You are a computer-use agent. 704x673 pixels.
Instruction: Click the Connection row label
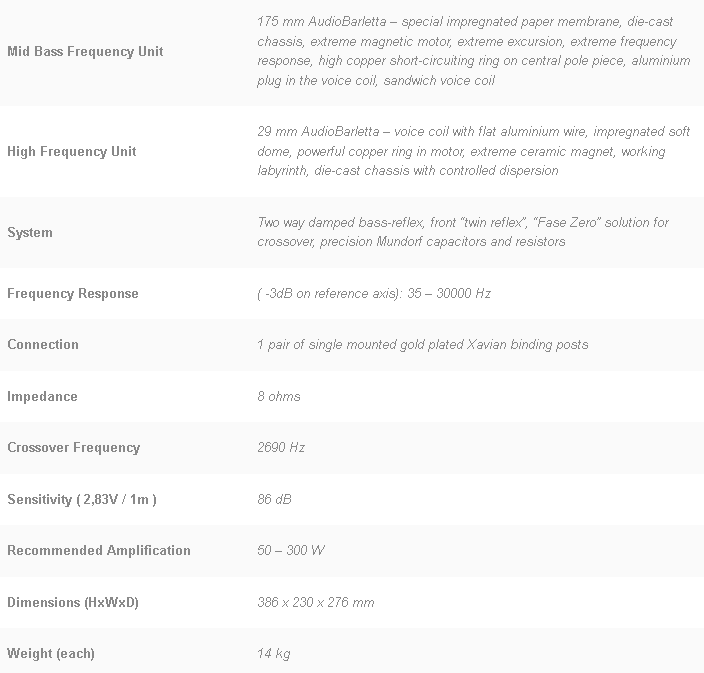(x=43, y=345)
